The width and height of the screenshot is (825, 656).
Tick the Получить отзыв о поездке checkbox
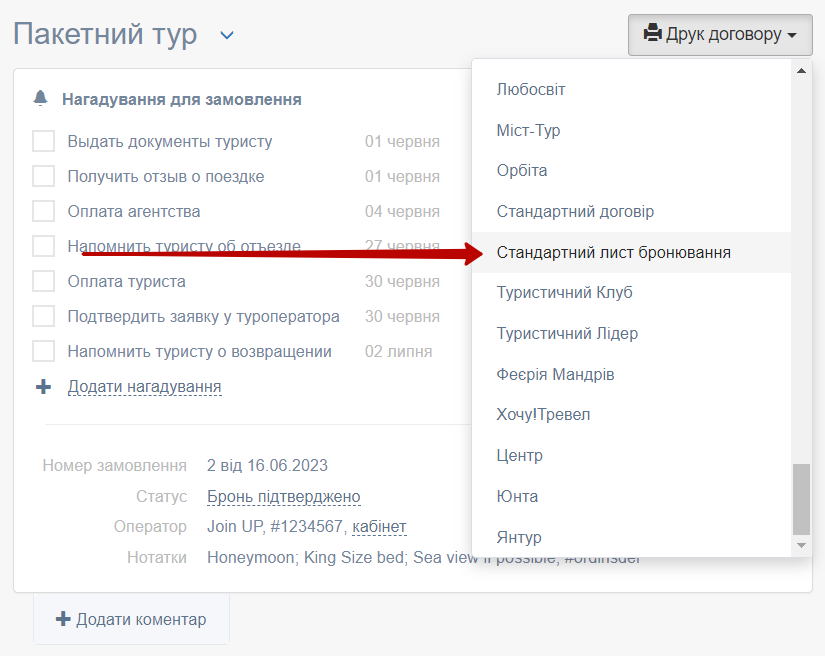[x=43, y=176]
